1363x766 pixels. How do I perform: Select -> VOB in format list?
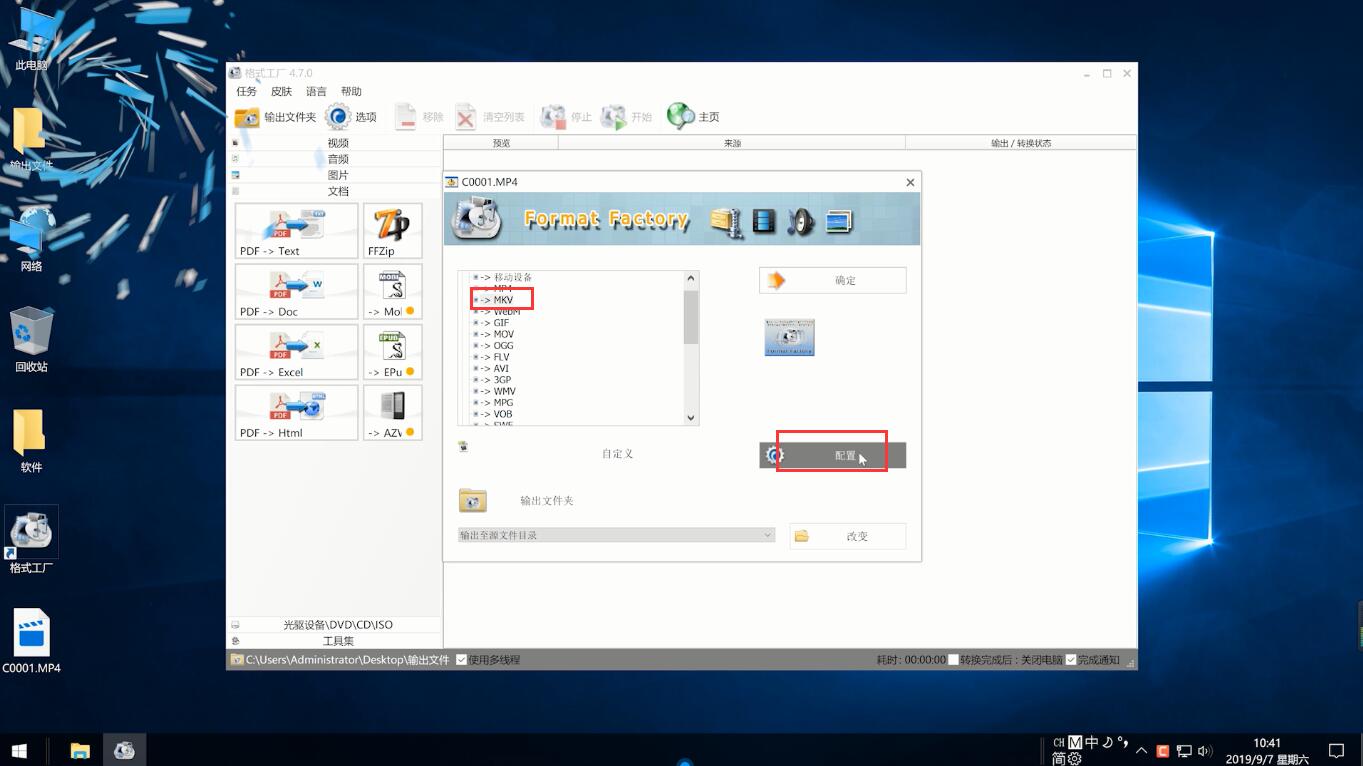[x=496, y=414]
